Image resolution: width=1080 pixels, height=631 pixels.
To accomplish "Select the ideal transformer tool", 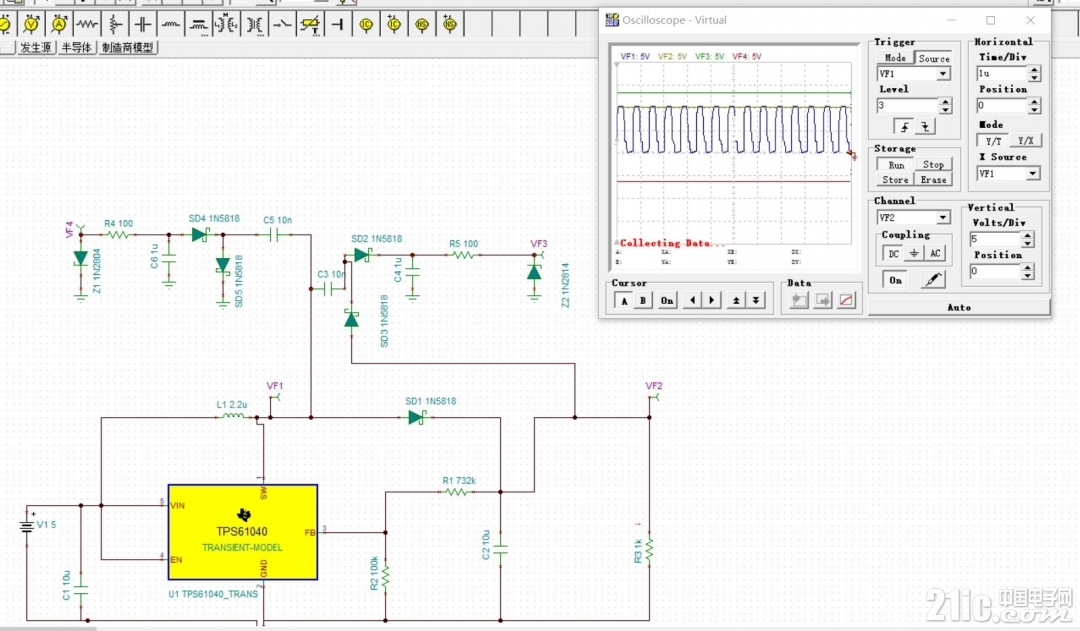I will coord(254,25).
